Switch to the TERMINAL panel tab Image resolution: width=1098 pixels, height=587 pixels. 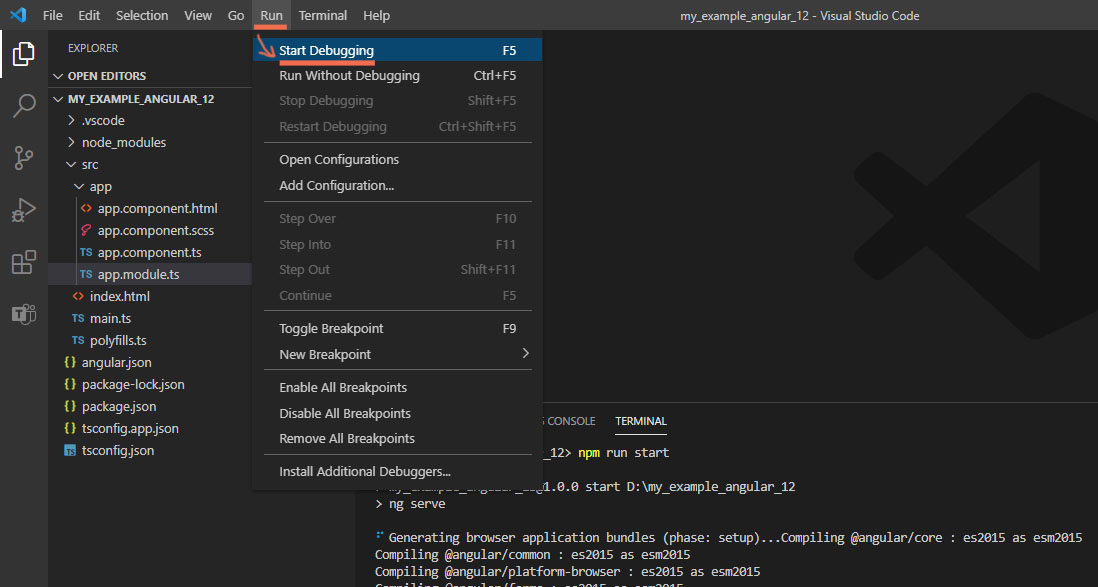coord(640,421)
